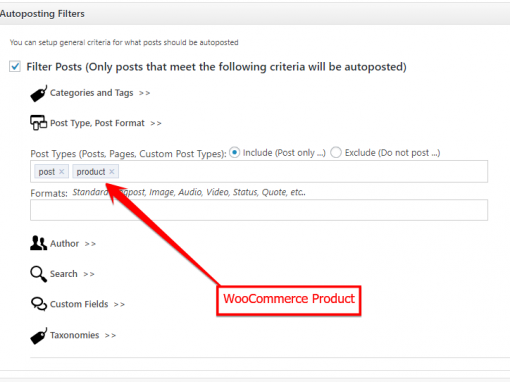Collapse Post Type, Post Format section
510x382 pixels.
tap(106, 123)
